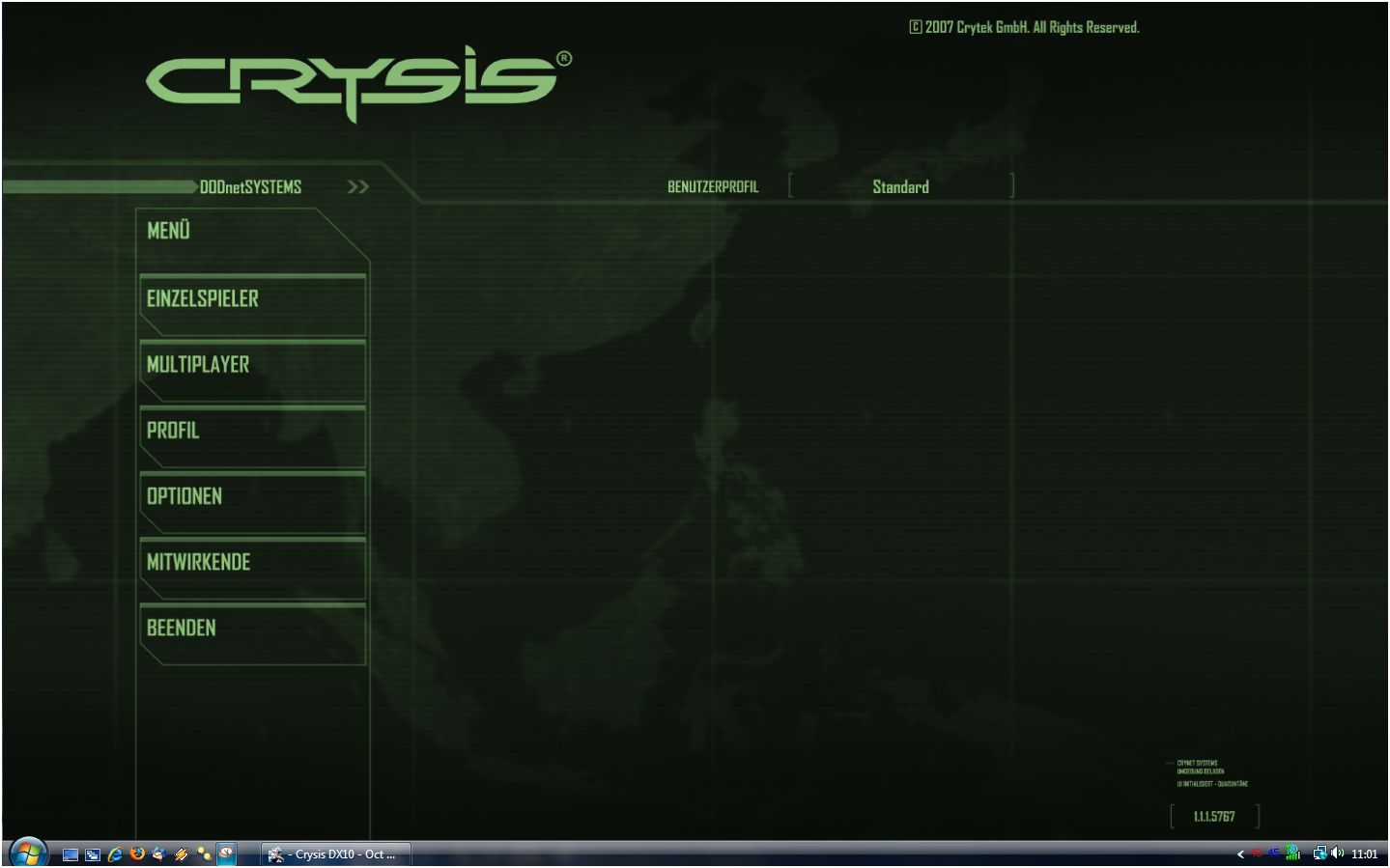Open the MULTIPLAYER menu entry
Screen dimensions: 1390x868
[253, 370]
